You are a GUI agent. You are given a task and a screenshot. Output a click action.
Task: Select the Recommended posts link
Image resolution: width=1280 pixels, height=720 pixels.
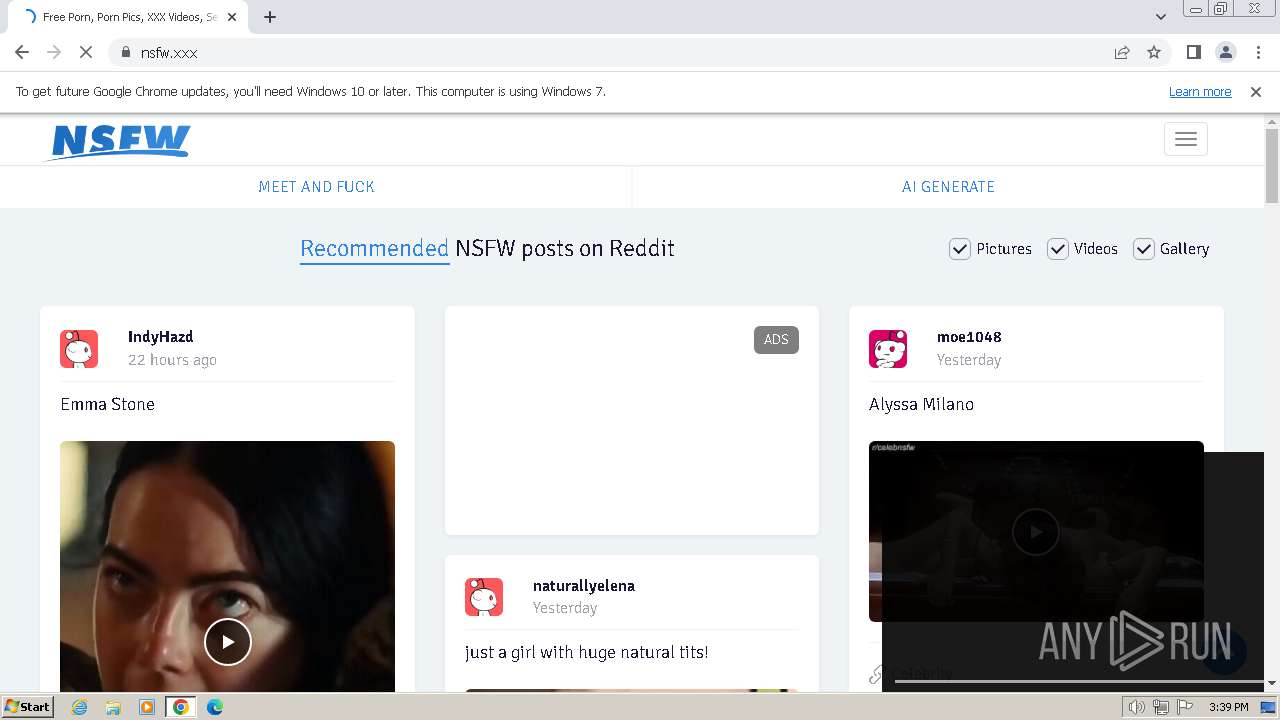[374, 249]
